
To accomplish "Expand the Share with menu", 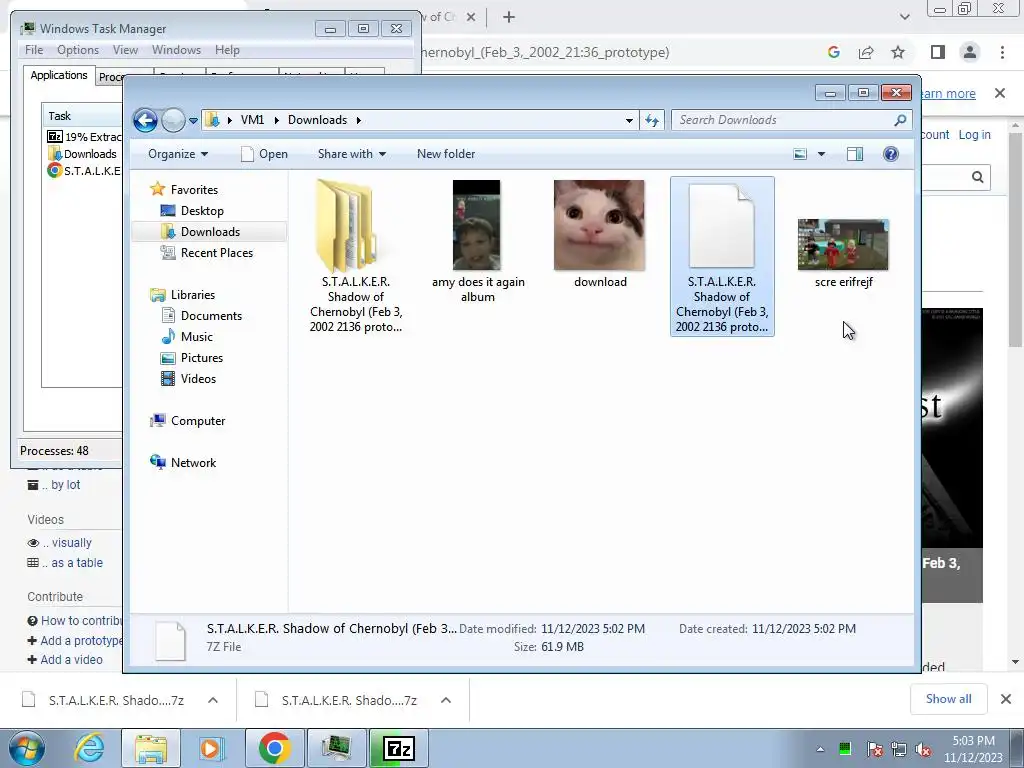I will (351, 154).
